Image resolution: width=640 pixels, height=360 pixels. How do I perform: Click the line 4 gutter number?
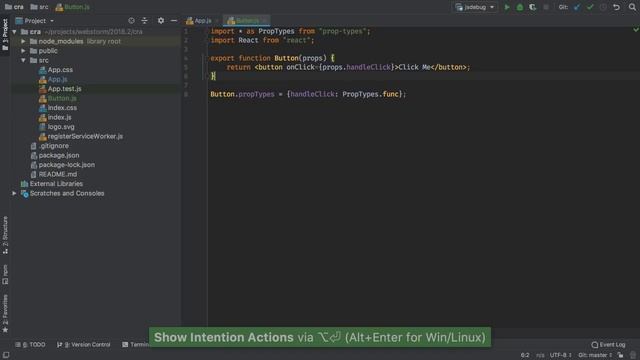click(x=186, y=58)
